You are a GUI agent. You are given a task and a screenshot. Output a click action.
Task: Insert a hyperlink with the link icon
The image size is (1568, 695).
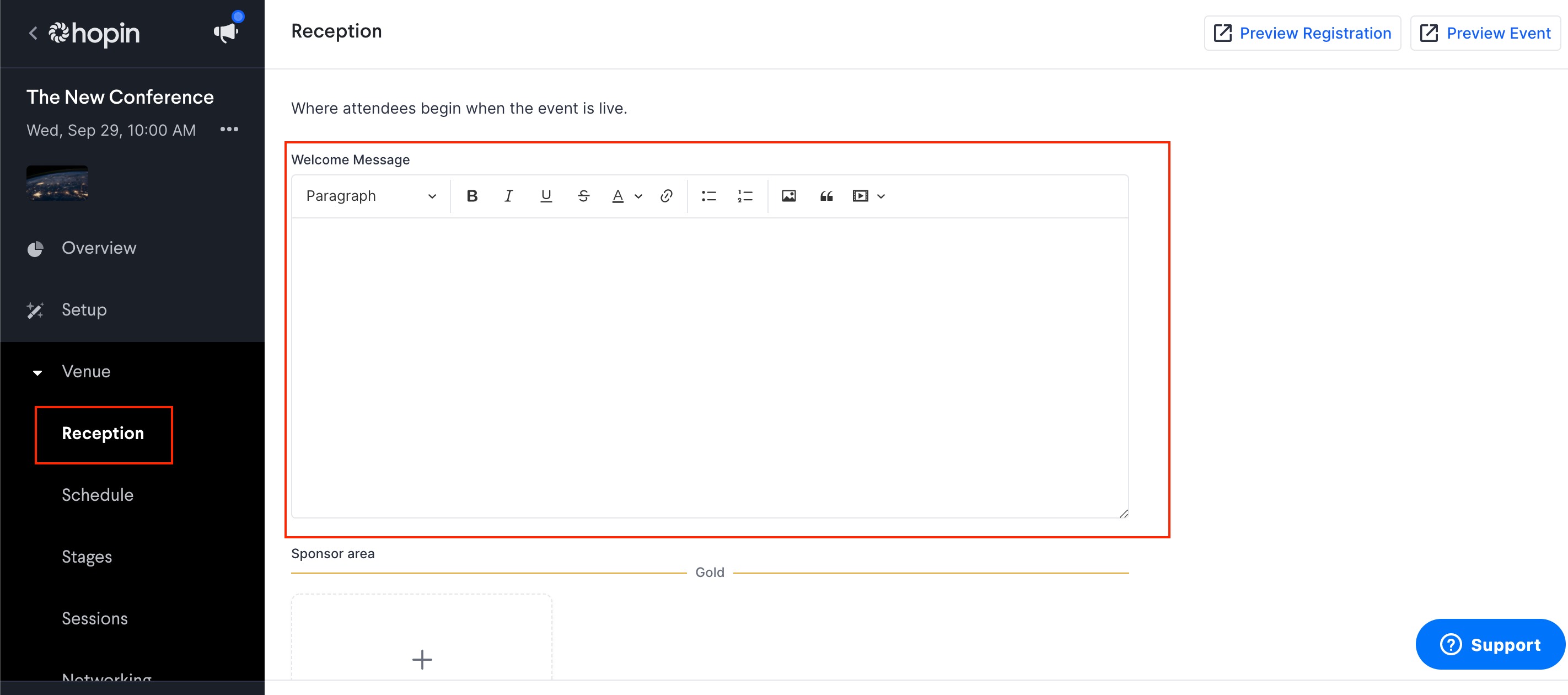[666, 196]
